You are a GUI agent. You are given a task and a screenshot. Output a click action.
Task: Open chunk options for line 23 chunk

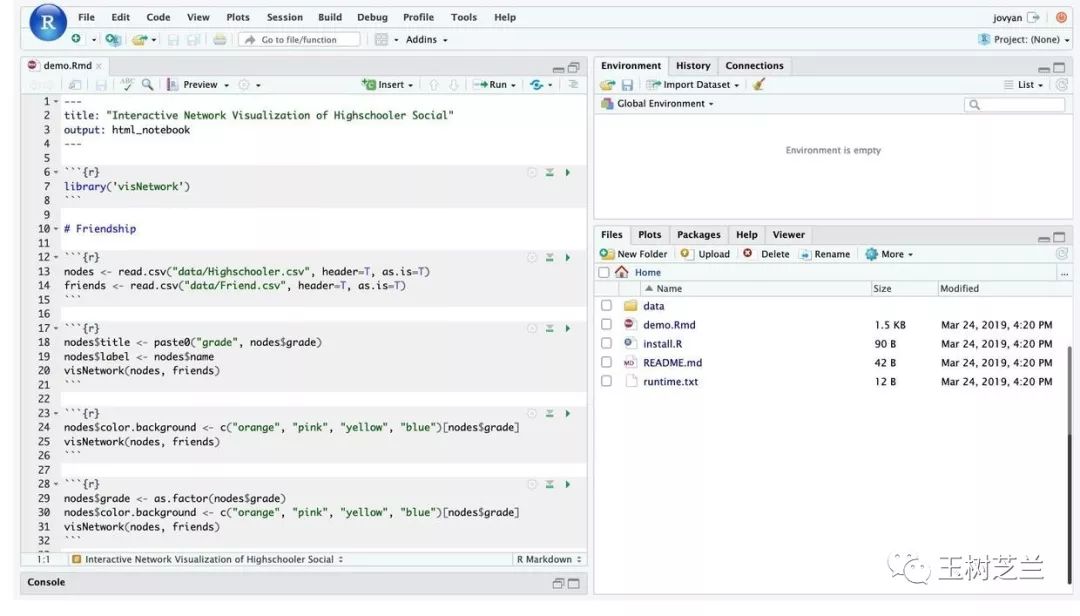click(x=532, y=413)
